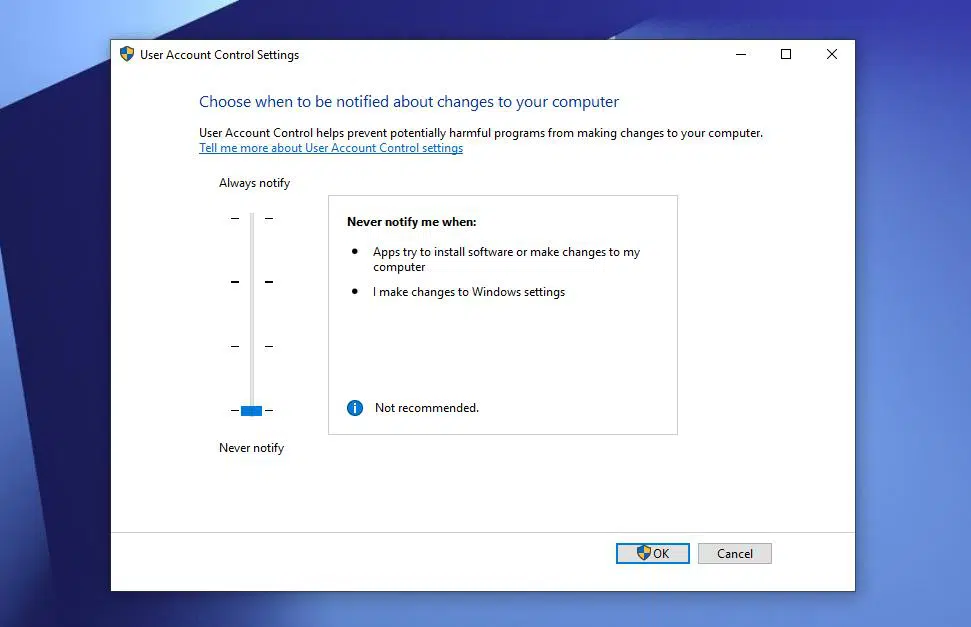Set slider to the second tick from top

click(x=252, y=282)
